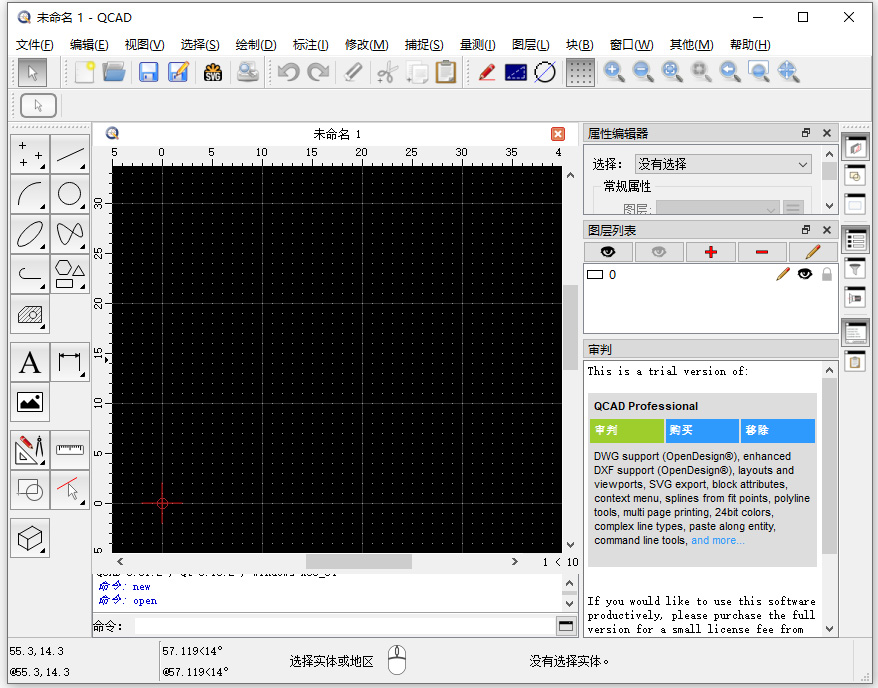The width and height of the screenshot is (878, 688).
Task: Select the Line tool
Action: [x=68, y=154]
